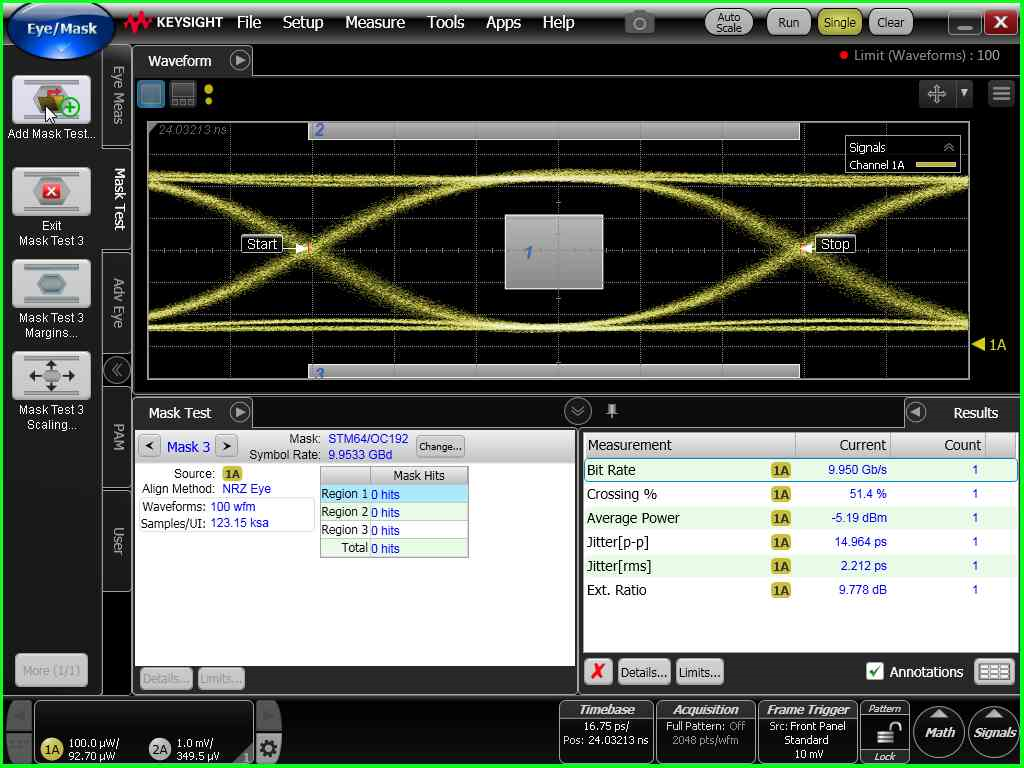This screenshot has height=768, width=1024.
Task: Click the Exit Mask Test 3 icon
Action: tap(51, 191)
